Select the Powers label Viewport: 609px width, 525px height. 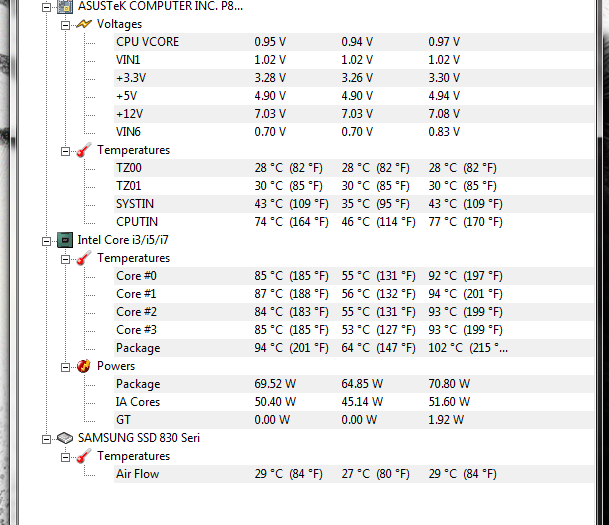[x=116, y=366]
